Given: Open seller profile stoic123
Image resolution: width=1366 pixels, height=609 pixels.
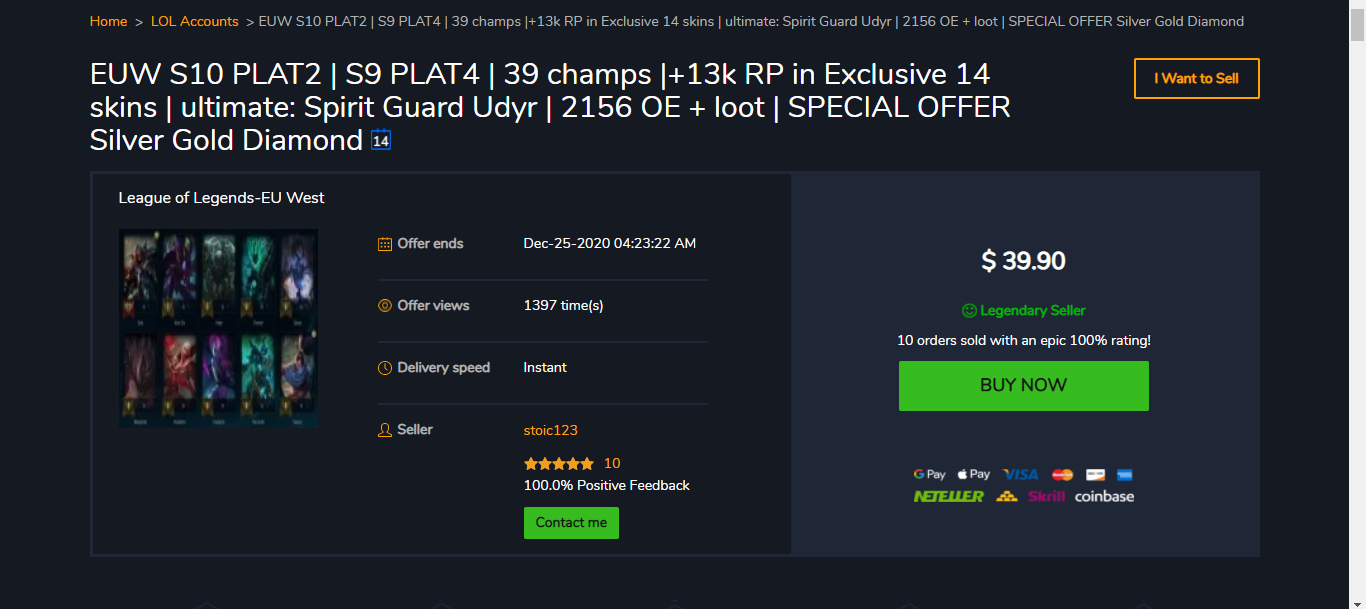Looking at the screenshot, I should click(x=551, y=430).
